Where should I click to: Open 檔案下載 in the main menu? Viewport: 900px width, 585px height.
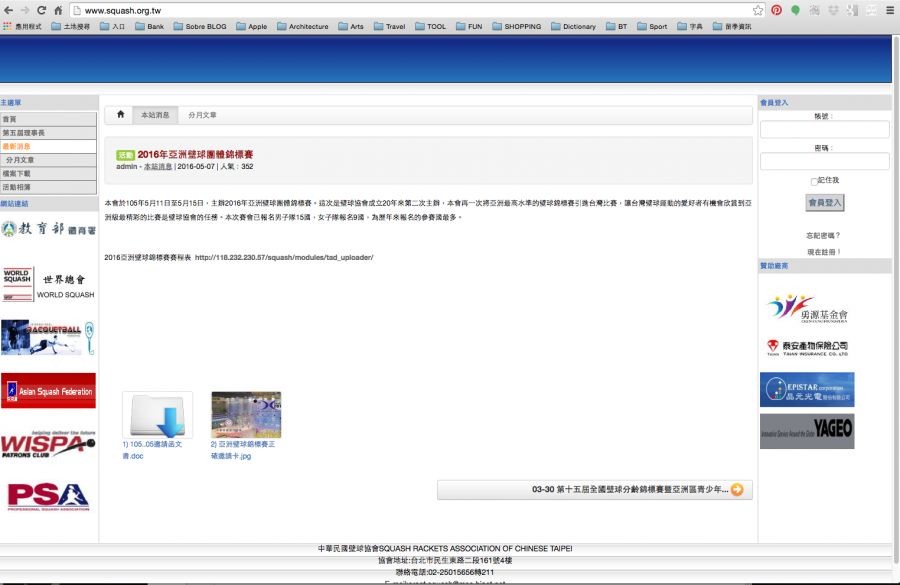[x=48, y=173]
